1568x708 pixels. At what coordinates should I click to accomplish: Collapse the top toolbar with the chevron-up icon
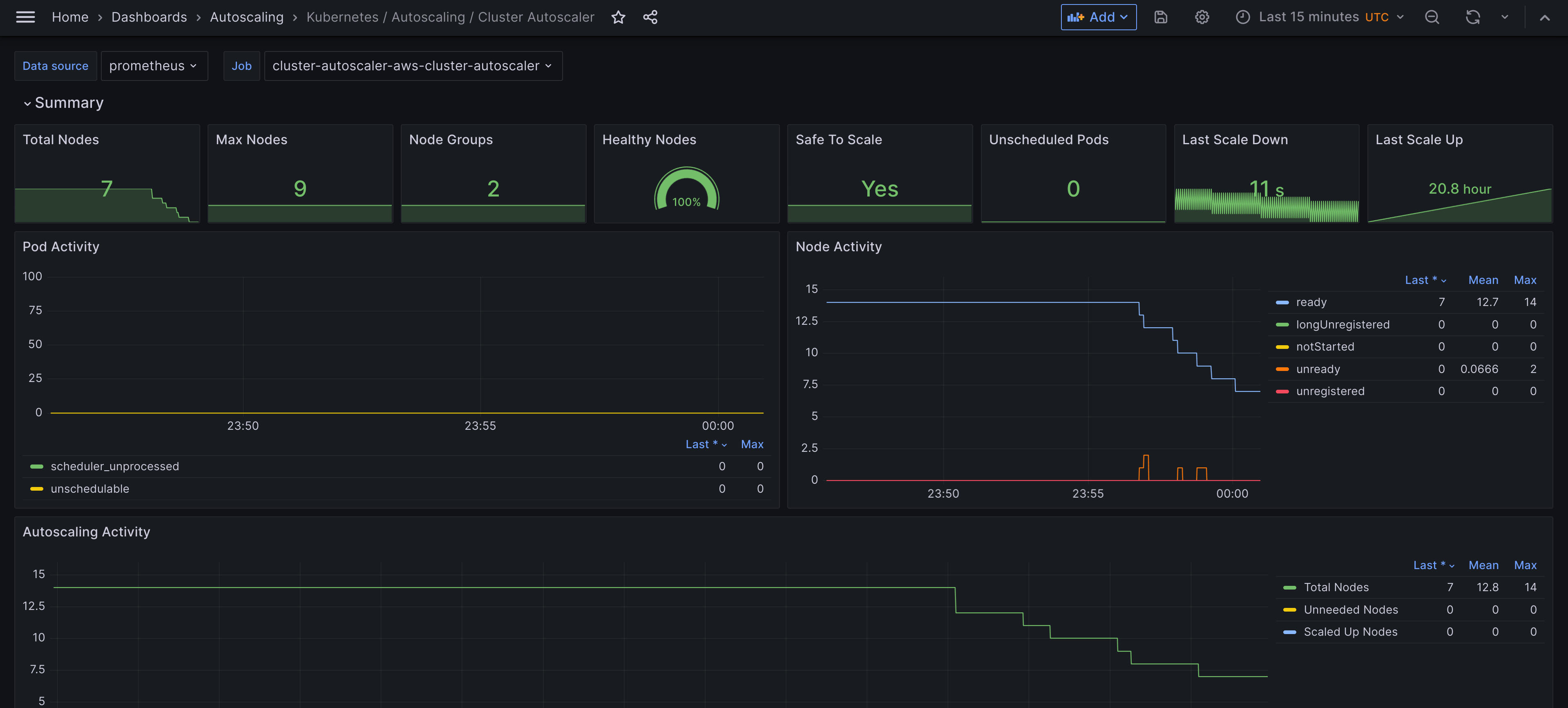coord(1544,17)
